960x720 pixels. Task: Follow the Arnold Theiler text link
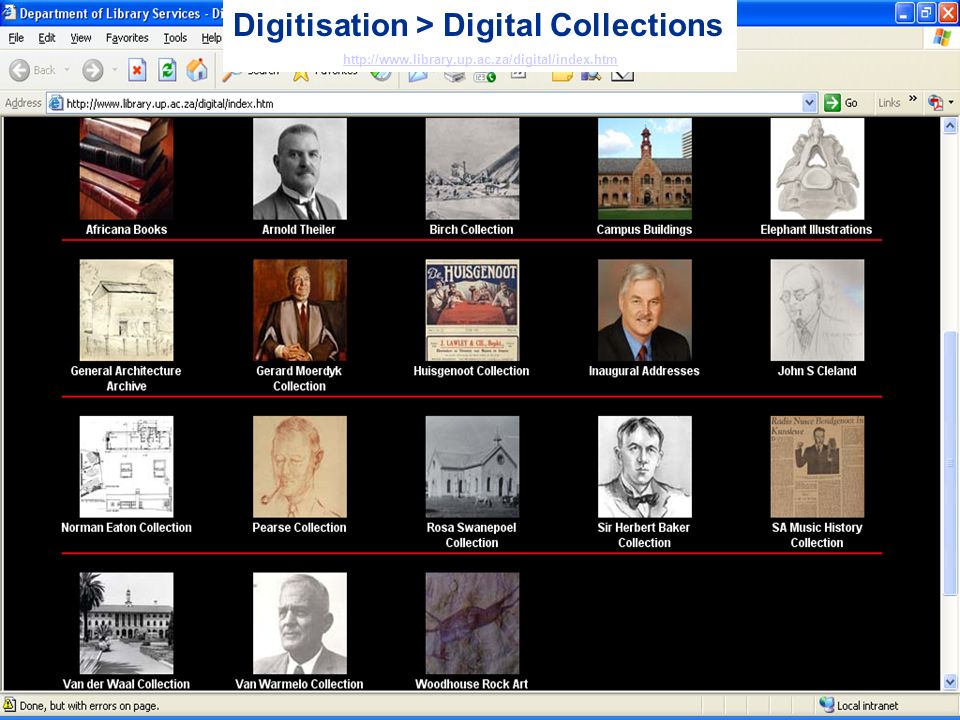pyautogui.click(x=299, y=230)
